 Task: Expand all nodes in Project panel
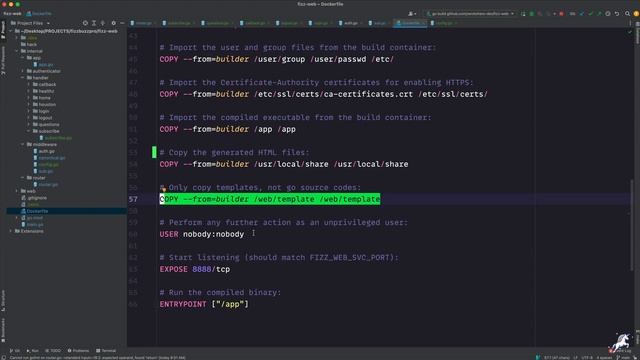[94, 23]
